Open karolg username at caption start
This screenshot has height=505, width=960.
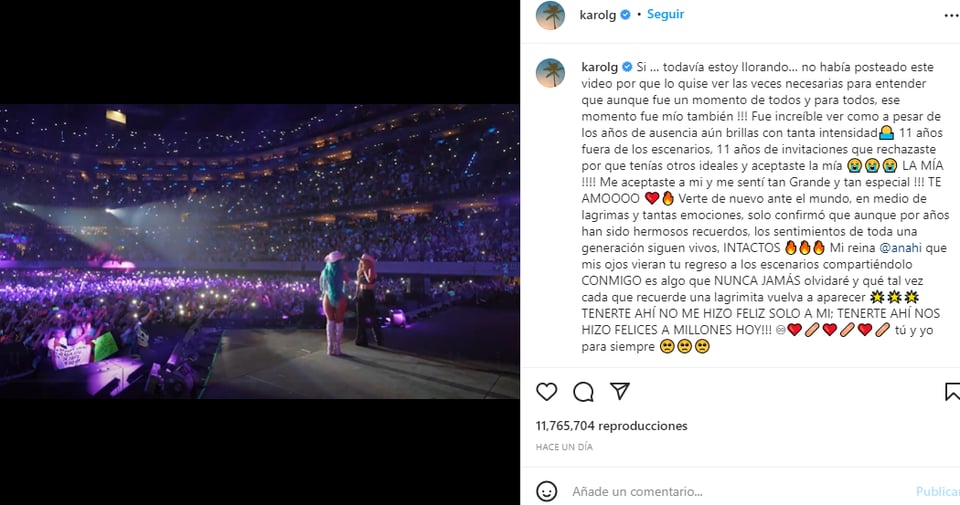click(599, 67)
